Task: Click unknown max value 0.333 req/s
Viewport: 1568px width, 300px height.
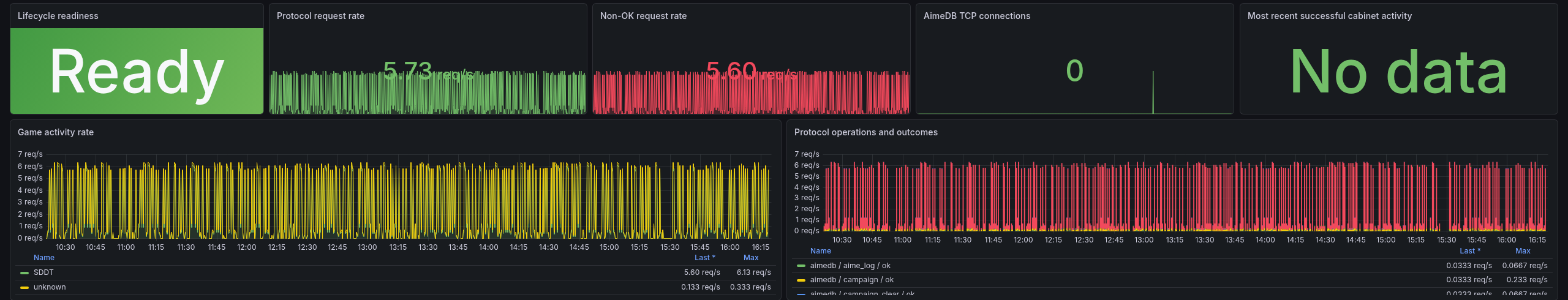Action: coord(750,287)
